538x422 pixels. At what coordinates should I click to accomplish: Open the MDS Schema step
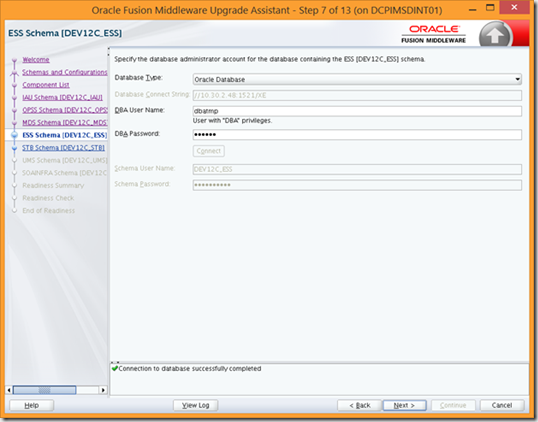pyautogui.click(x=65, y=122)
